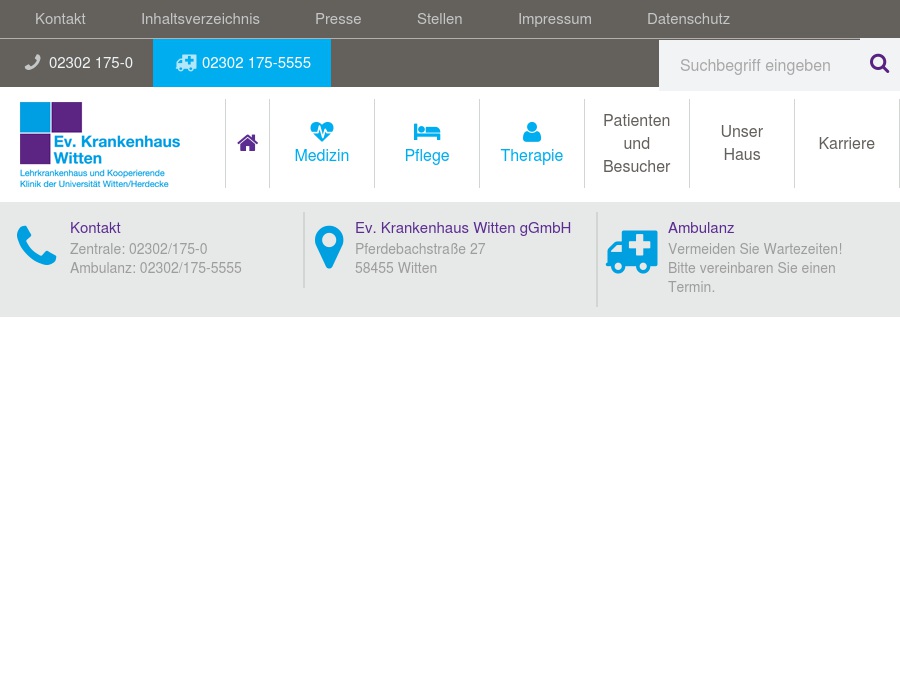This screenshot has width=900, height=700.
Task: Open the Unser Haus menu
Action: click(x=742, y=143)
